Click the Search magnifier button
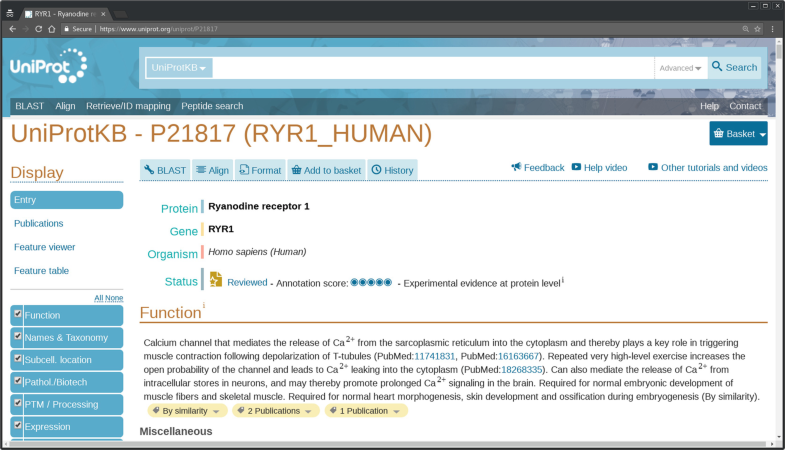This screenshot has height=450, width=785. click(x=734, y=68)
